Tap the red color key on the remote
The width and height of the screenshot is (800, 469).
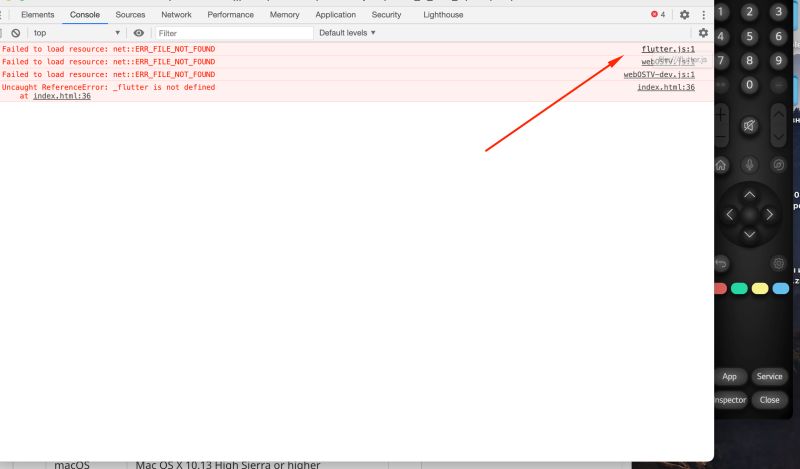pyautogui.click(x=720, y=289)
